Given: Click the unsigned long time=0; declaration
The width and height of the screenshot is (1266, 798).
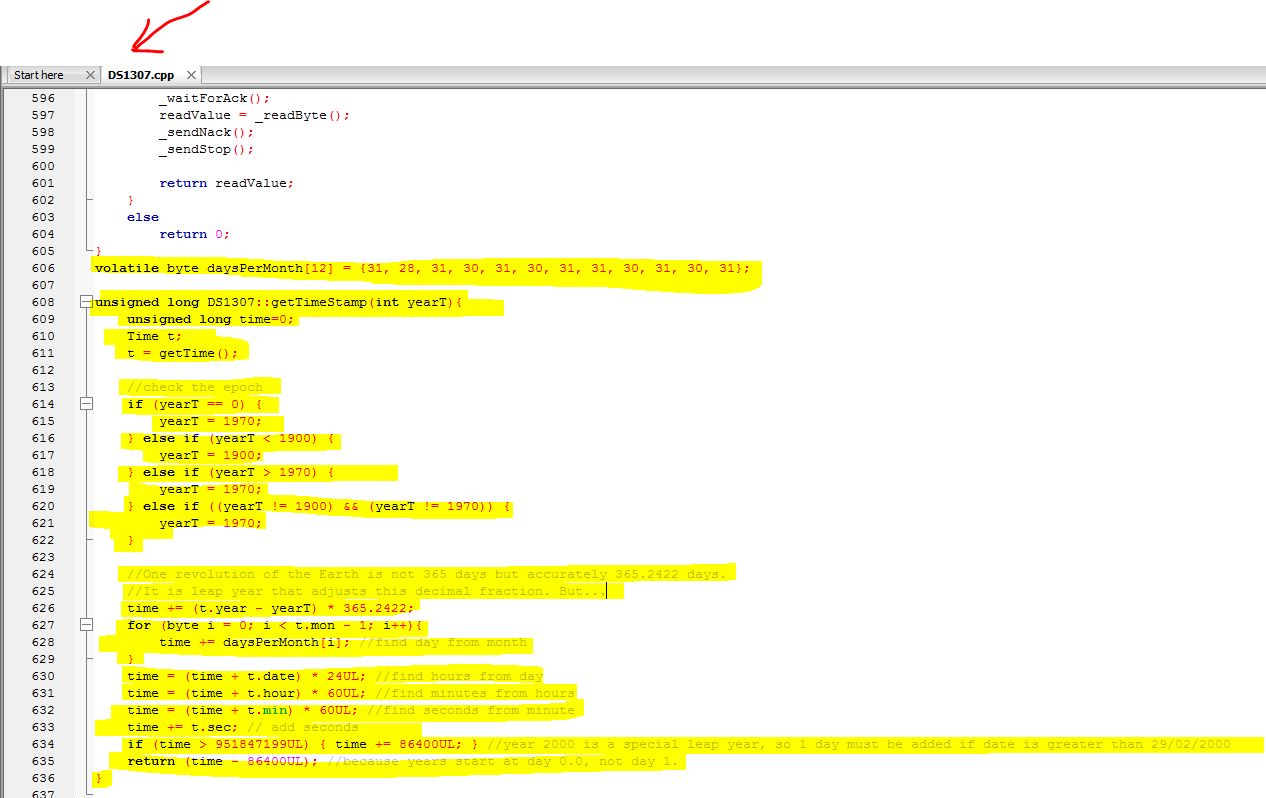Looking at the screenshot, I should click(211, 319).
